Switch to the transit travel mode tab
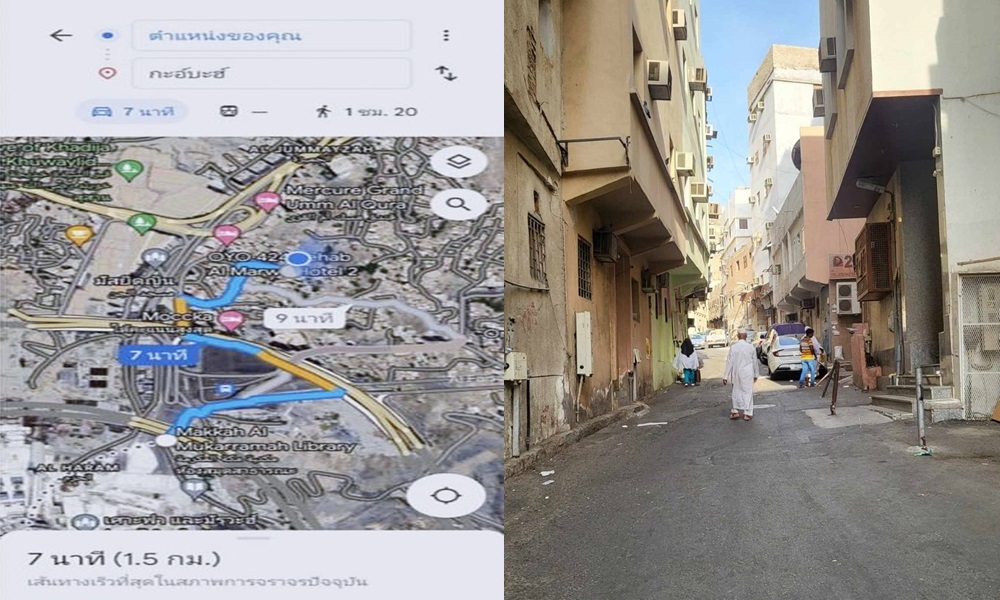This screenshot has height=600, width=1000. pos(243,112)
